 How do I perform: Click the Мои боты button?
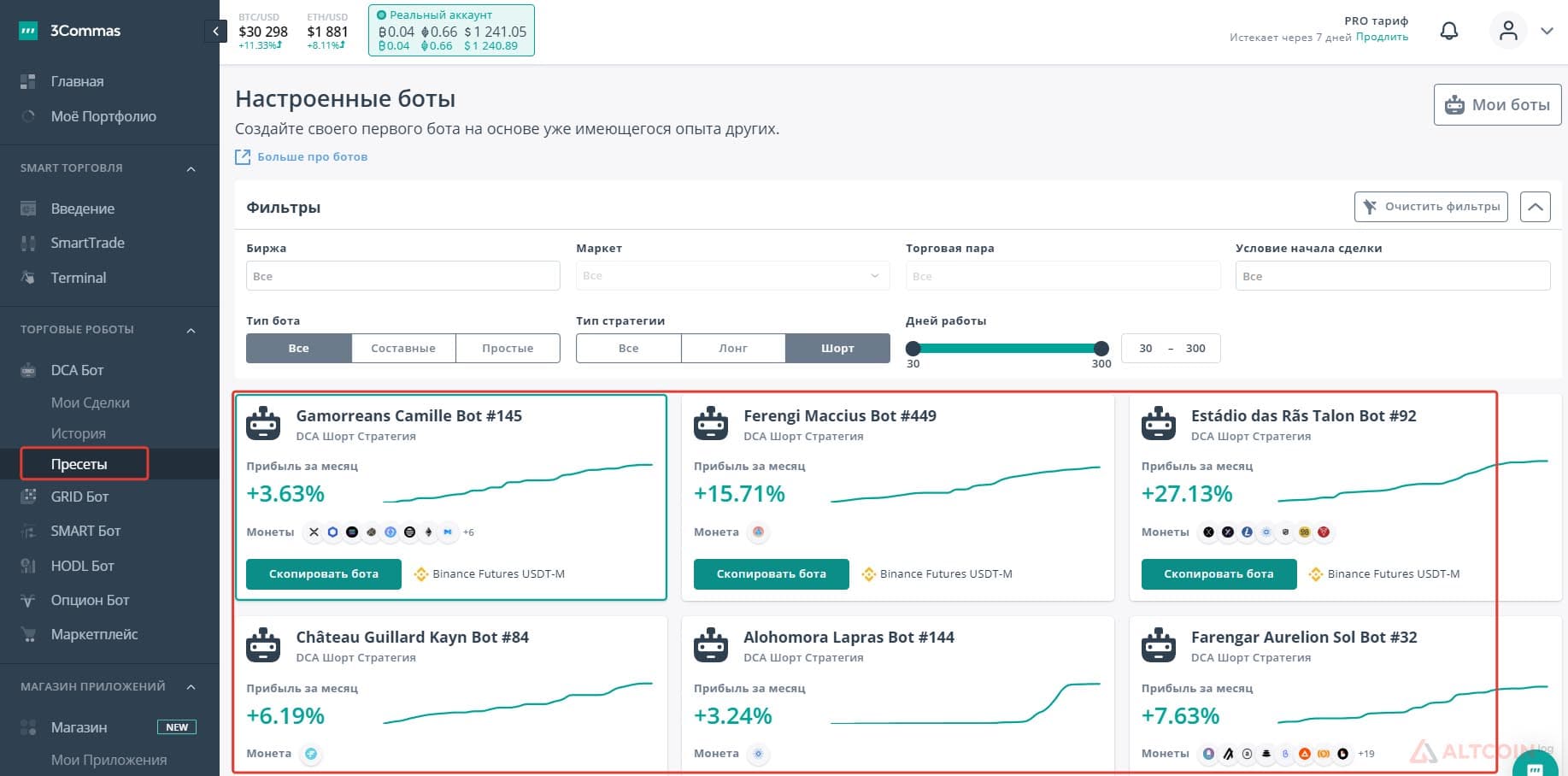coord(1497,105)
